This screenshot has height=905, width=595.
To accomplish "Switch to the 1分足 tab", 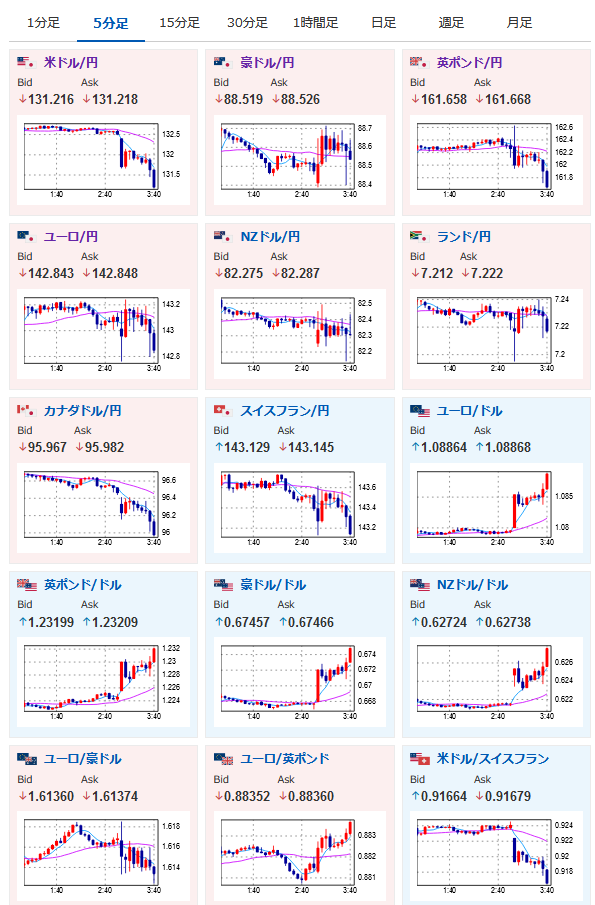I will click(x=43, y=23).
